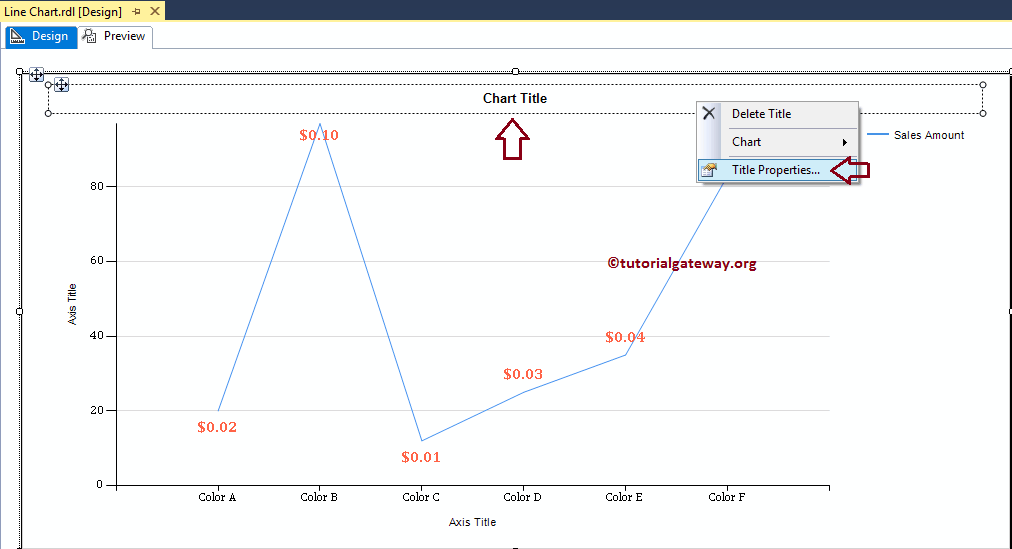Click the chart title move handle icon
The height and width of the screenshot is (549, 1012).
[x=61, y=85]
